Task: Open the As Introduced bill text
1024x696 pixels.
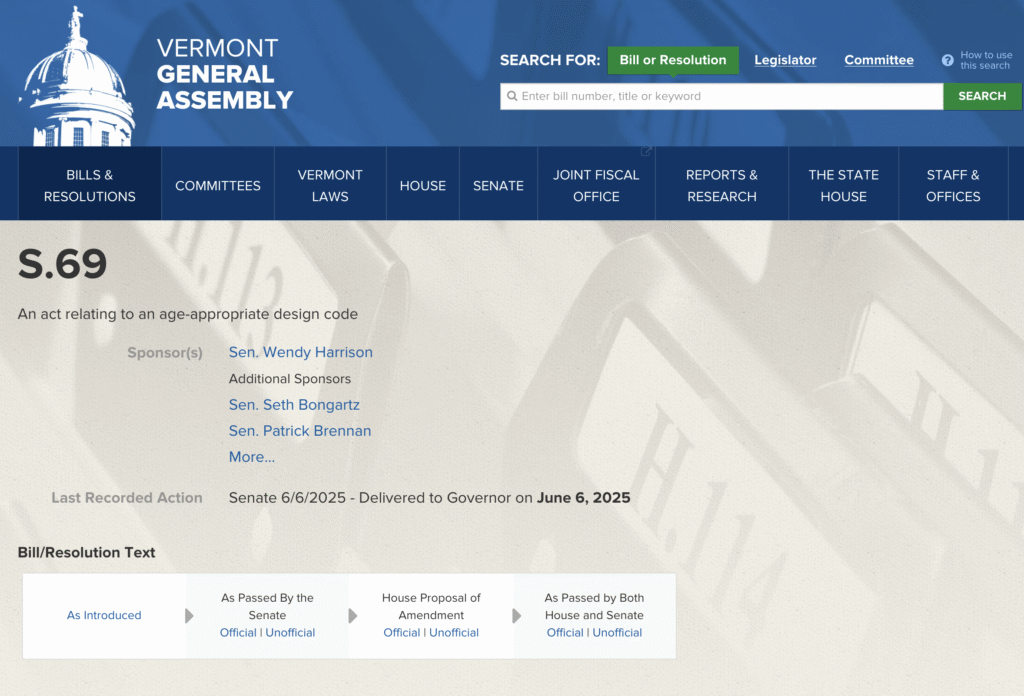Action: click(104, 615)
